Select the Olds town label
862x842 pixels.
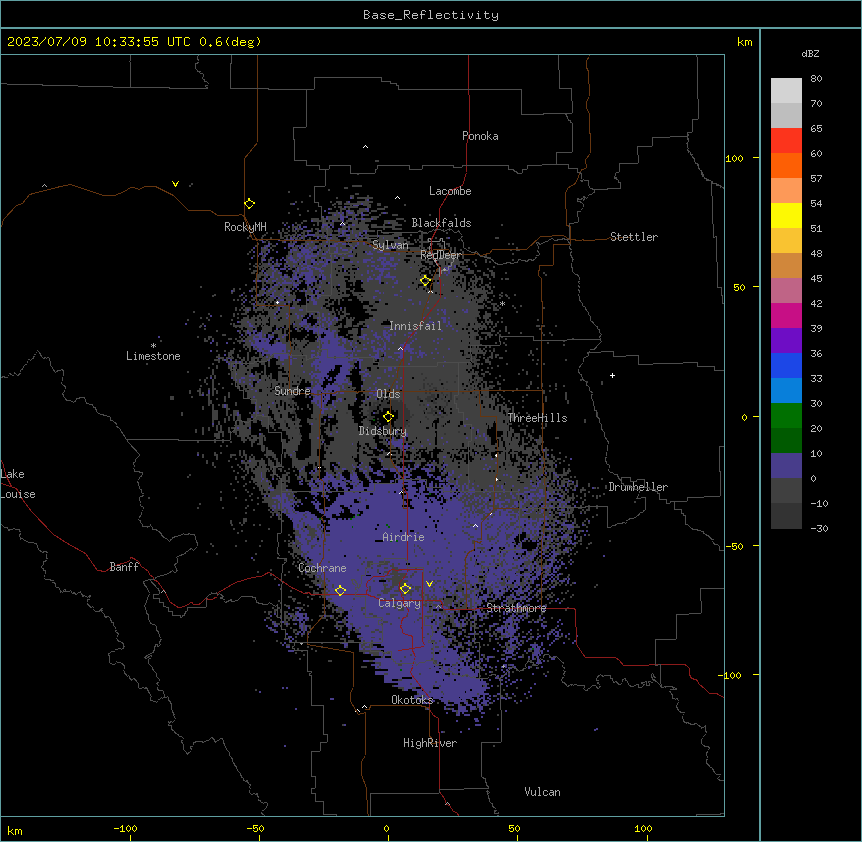[388, 394]
